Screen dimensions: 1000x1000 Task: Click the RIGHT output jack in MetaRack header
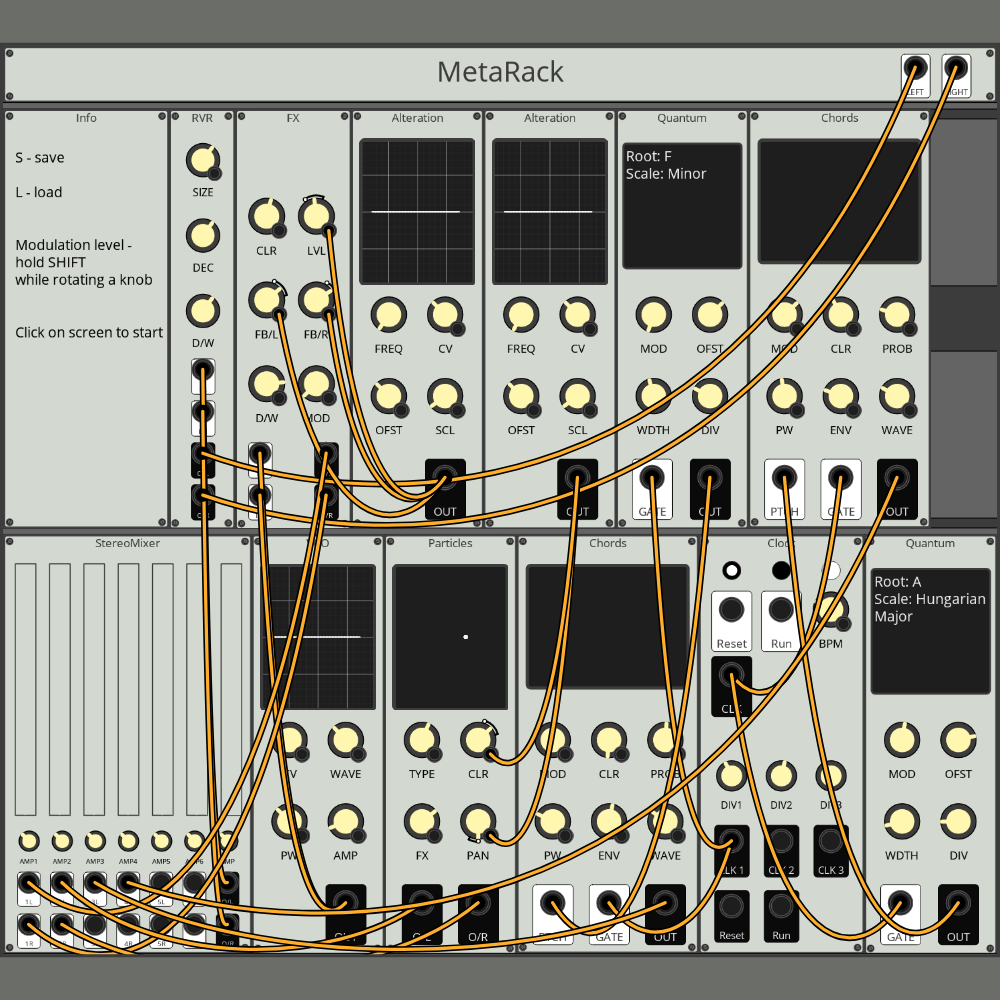click(x=956, y=69)
